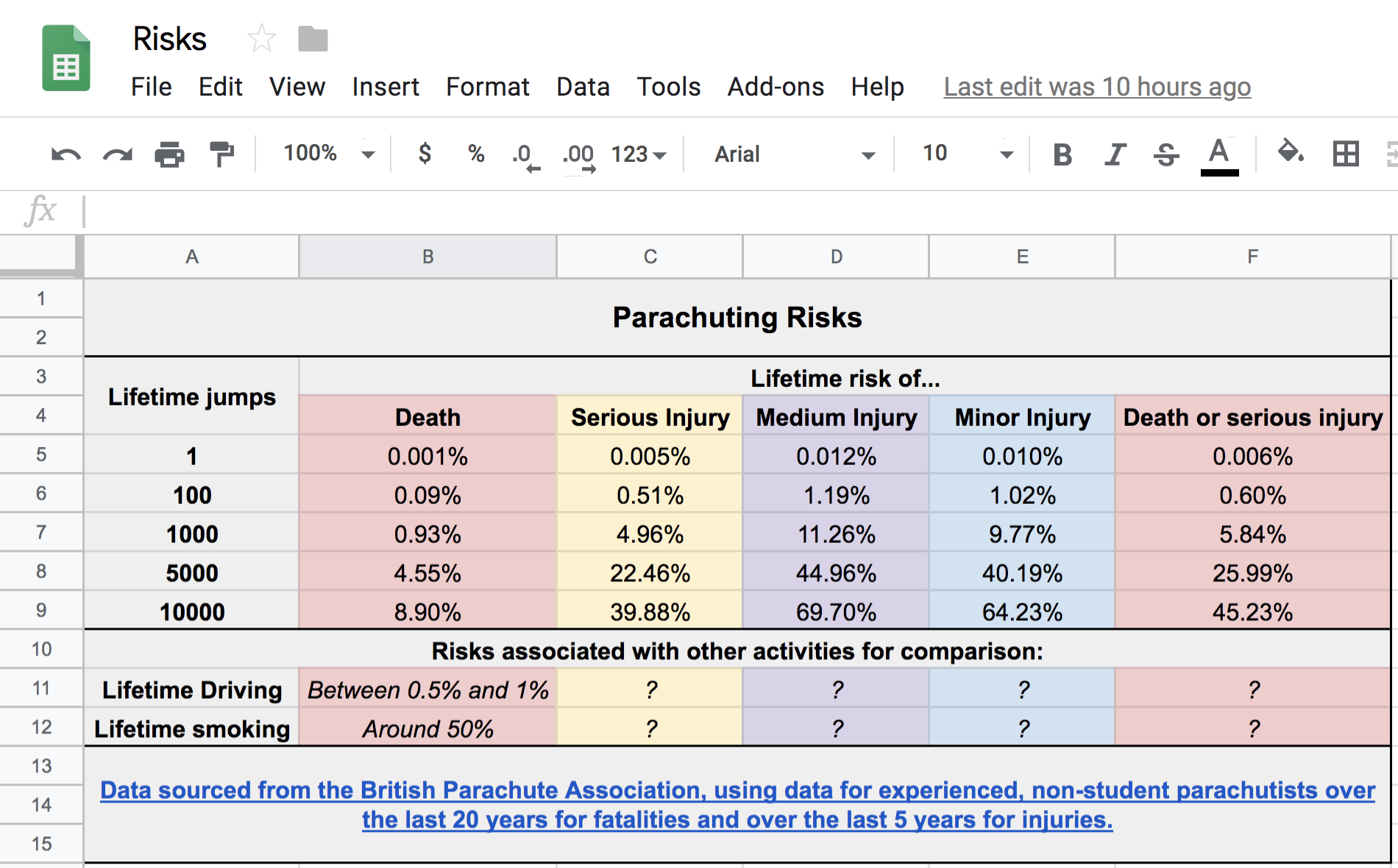Screen dimensions: 1398x868
Task: Open the zoom level dropdown showing 100%
Action: tap(324, 154)
